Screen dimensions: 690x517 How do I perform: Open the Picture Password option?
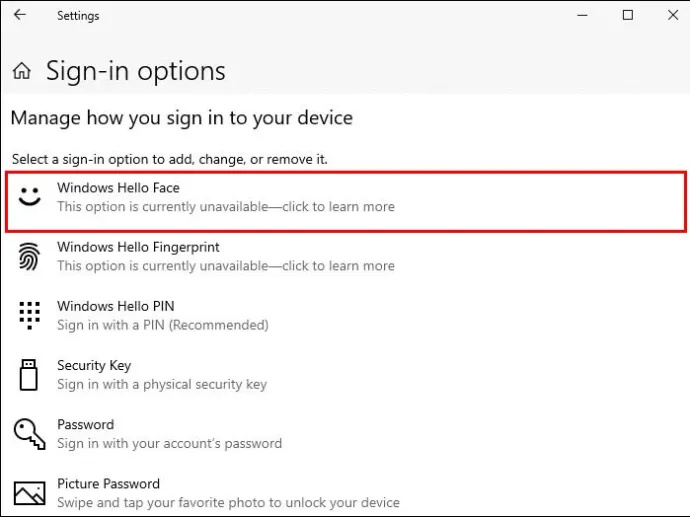[x=346, y=493]
